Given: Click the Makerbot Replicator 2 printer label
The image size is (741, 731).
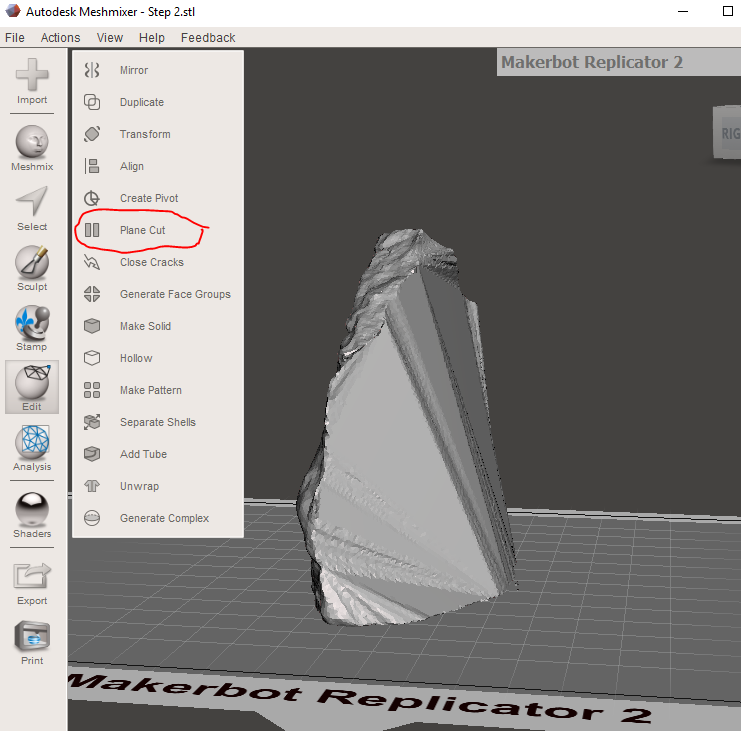Looking at the screenshot, I should click(x=618, y=62).
